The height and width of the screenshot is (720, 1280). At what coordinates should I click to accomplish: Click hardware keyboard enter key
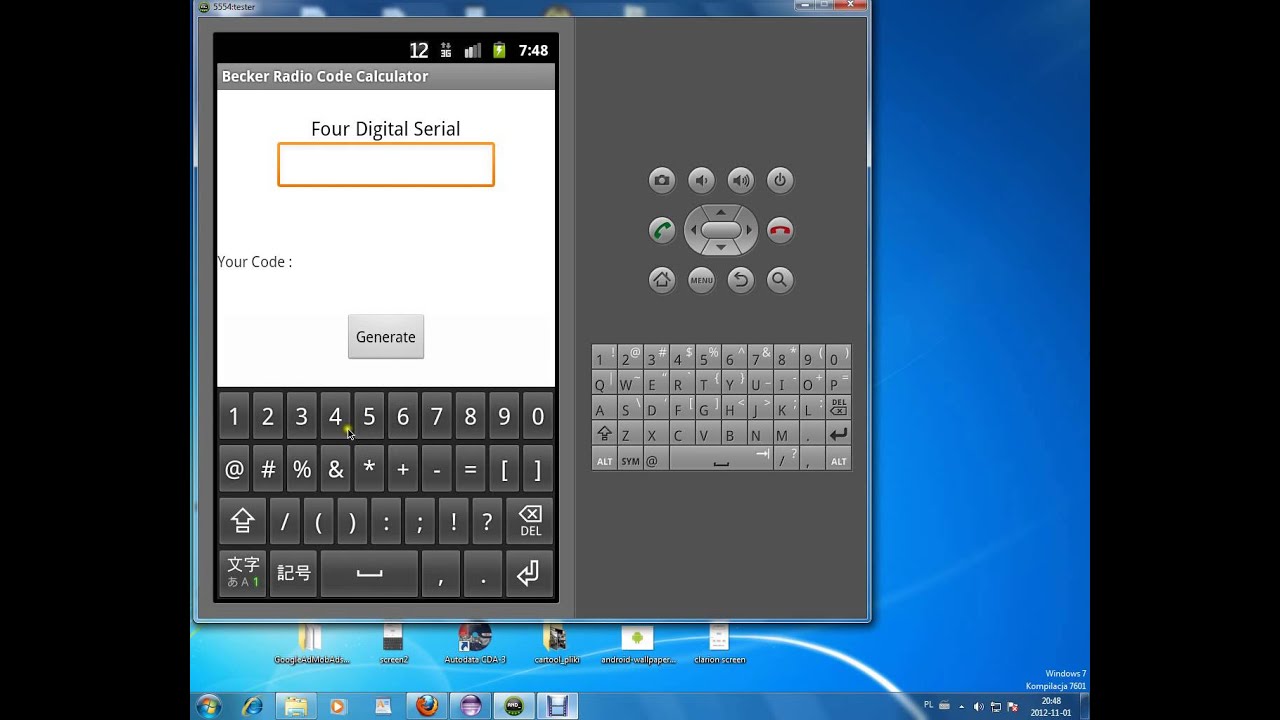pos(838,434)
